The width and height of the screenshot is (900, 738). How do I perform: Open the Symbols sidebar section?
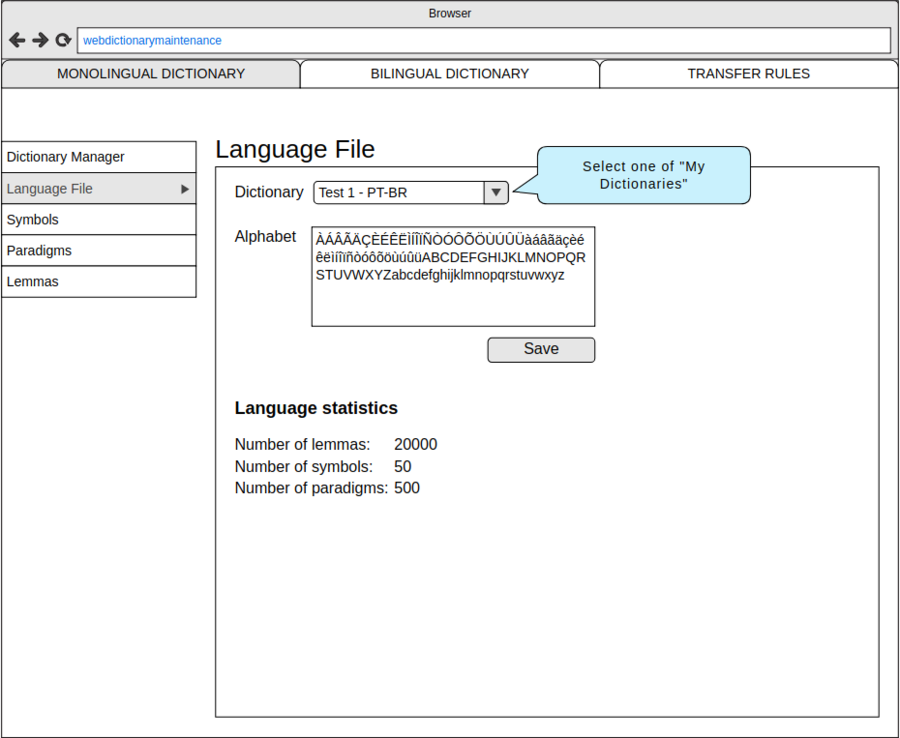pos(99,220)
